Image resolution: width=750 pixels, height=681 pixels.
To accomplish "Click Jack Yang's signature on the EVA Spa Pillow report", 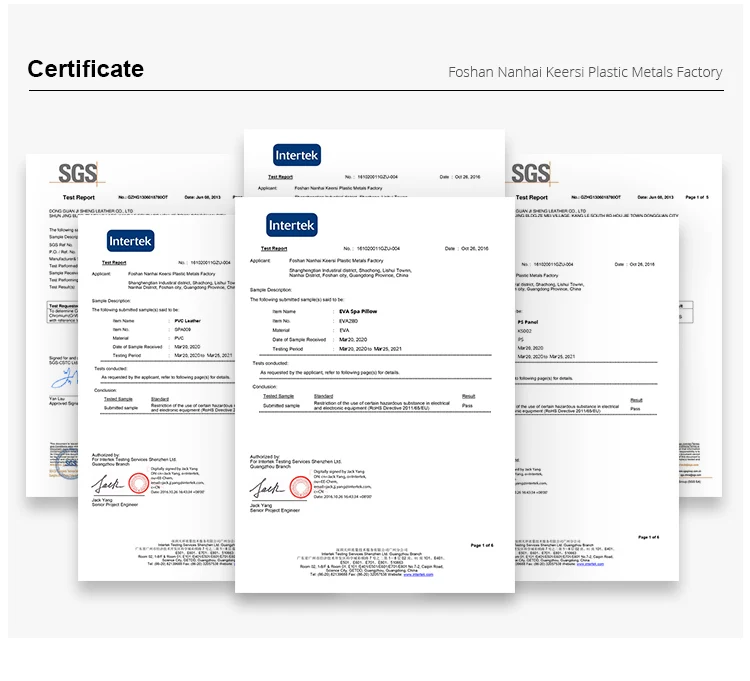I will point(267,488).
